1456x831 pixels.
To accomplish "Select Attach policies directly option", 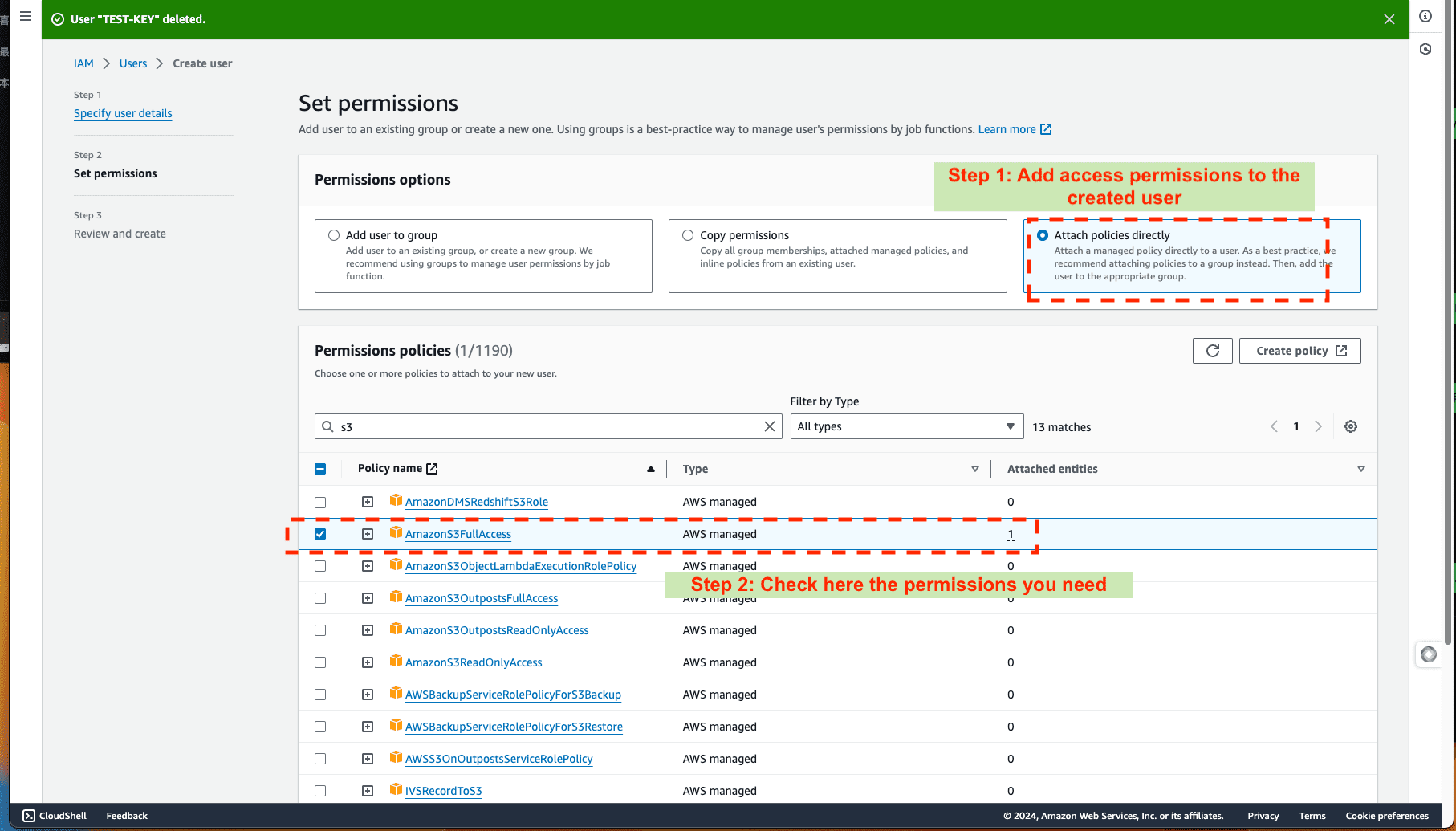I will click(1043, 235).
